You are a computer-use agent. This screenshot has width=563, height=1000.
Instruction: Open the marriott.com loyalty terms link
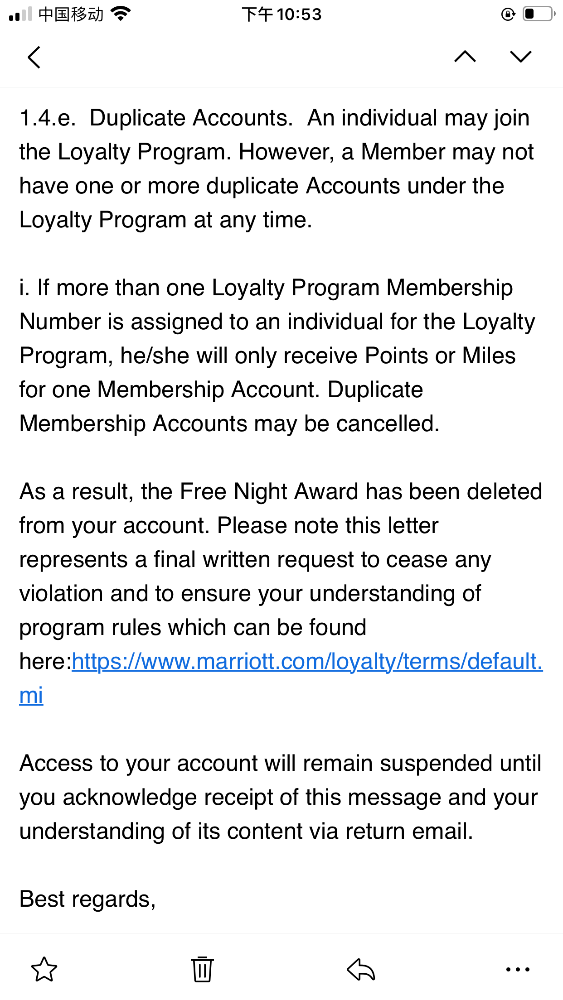pos(307,661)
